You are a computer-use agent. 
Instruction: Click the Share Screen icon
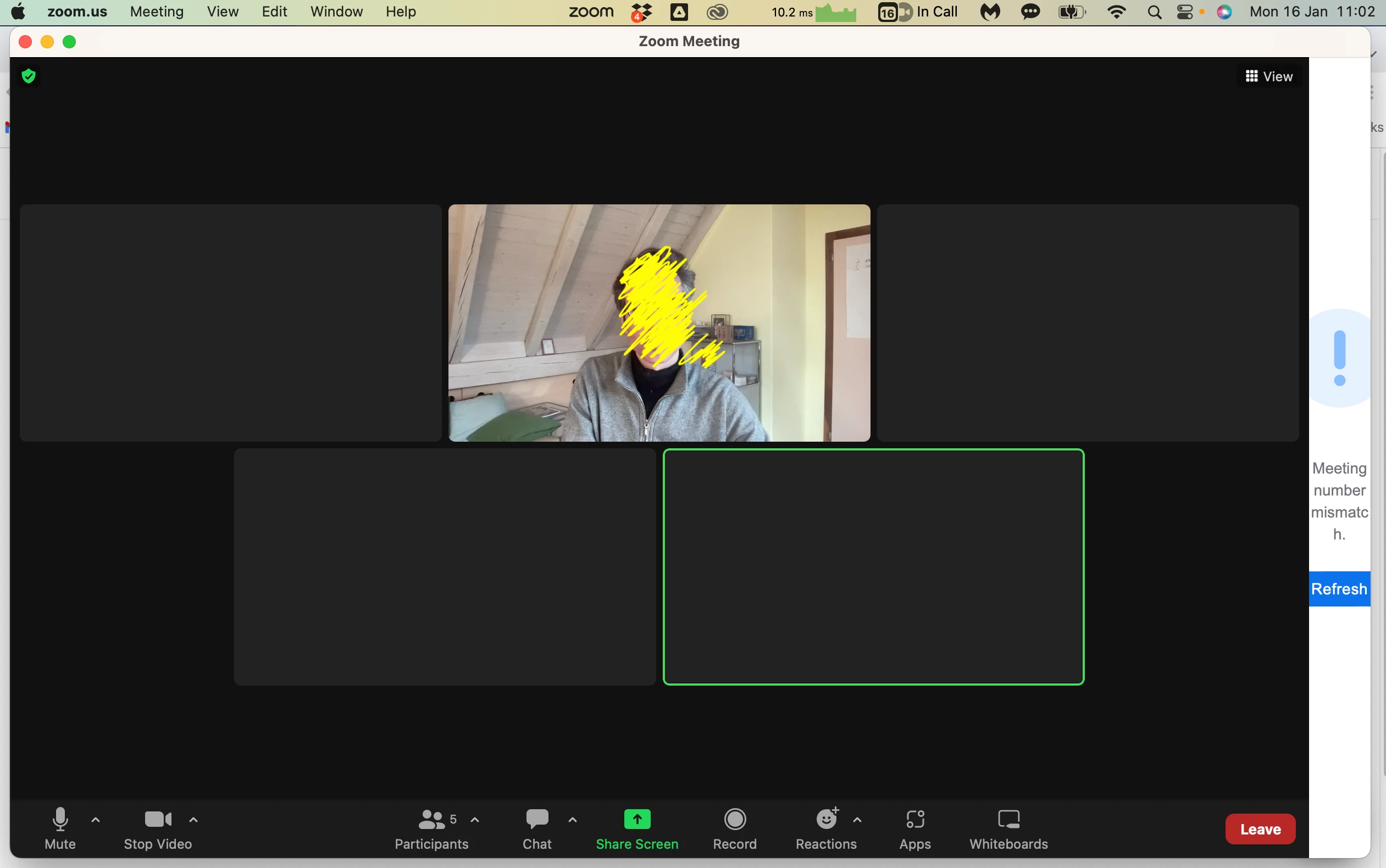[637, 819]
